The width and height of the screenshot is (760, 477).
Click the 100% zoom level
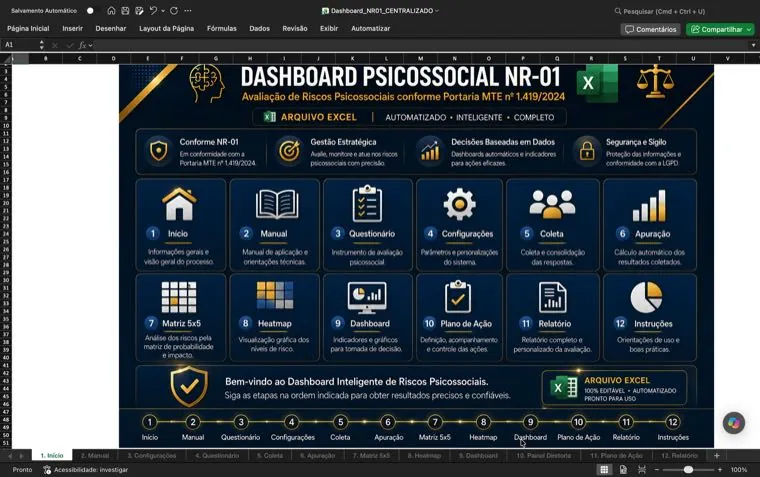pos(739,470)
